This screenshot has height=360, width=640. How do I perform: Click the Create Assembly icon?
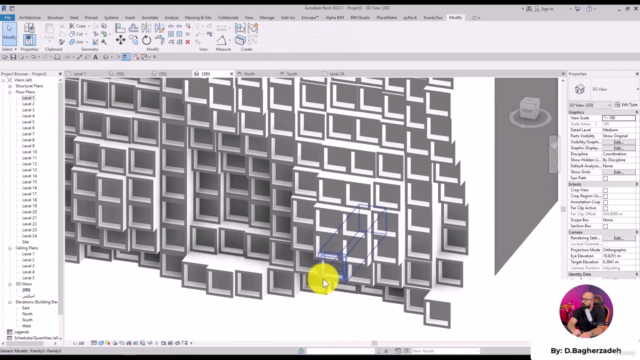point(240,28)
